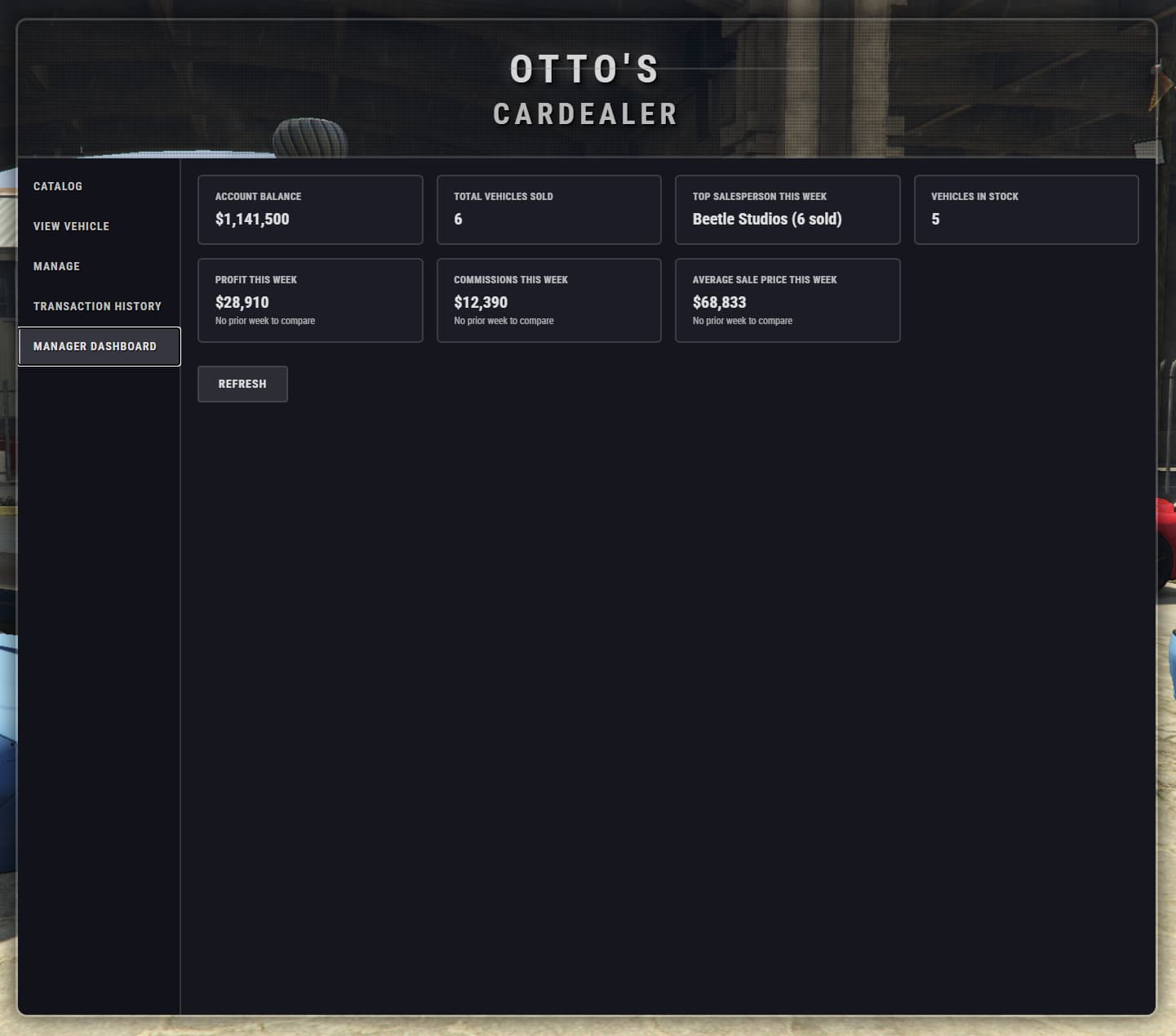Viewport: 1176px width, 1036px height.
Task: Click the Average Sale Price This Week label
Action: tap(765, 280)
